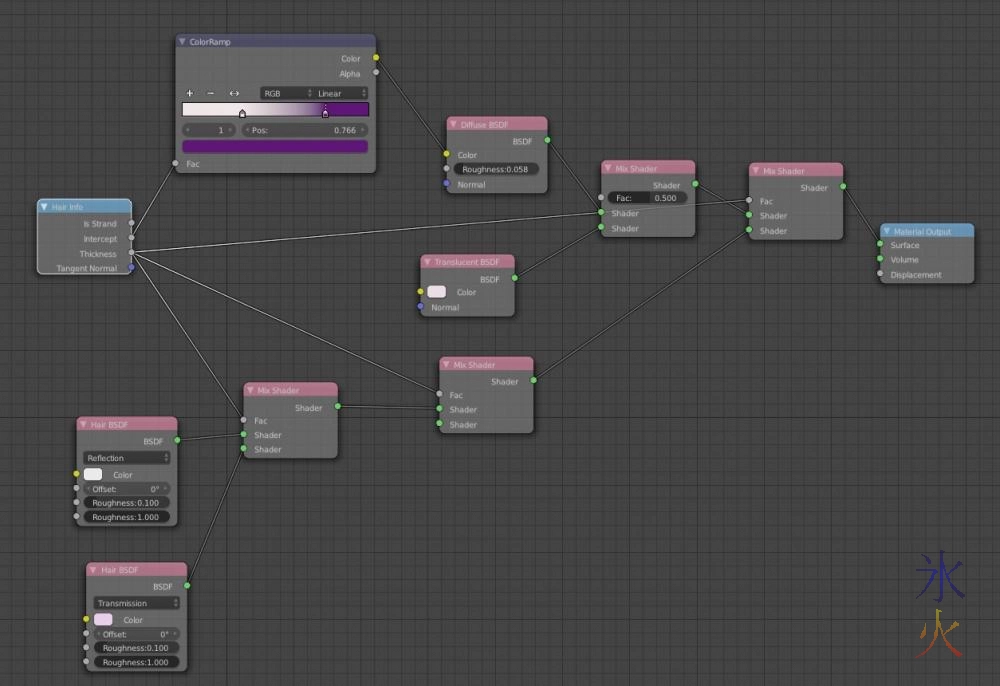The image size is (1000, 686).
Task: Open the Linear interpolation dropdown
Action: [342, 93]
